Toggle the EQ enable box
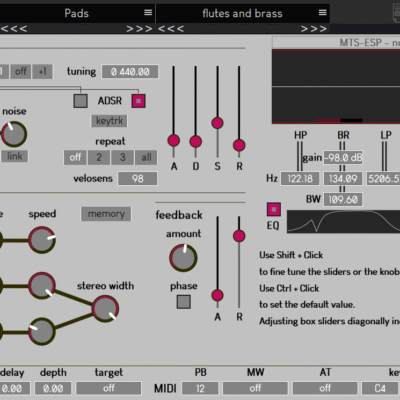400x400 pixels. pyautogui.click(x=274, y=209)
